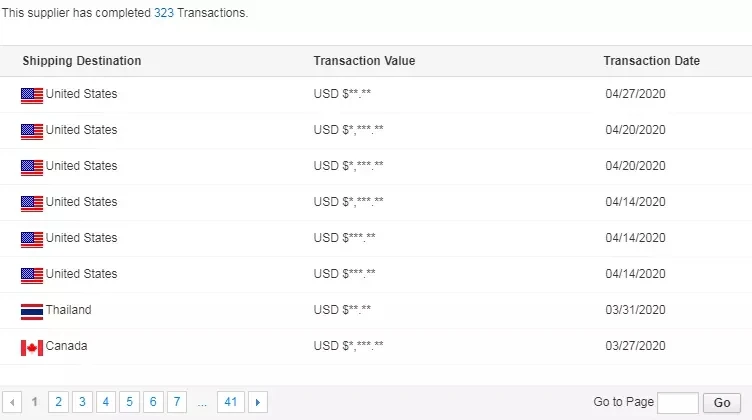Jump to last page 41
This screenshot has width=752, height=420.
pos(231,402)
